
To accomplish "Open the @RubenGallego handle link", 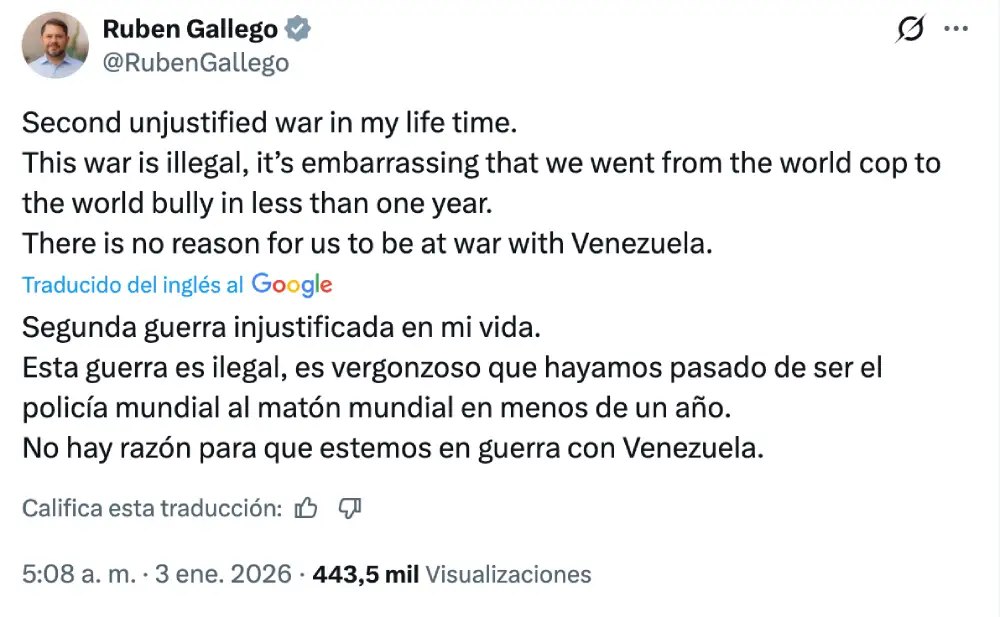I will pyautogui.click(x=196, y=63).
